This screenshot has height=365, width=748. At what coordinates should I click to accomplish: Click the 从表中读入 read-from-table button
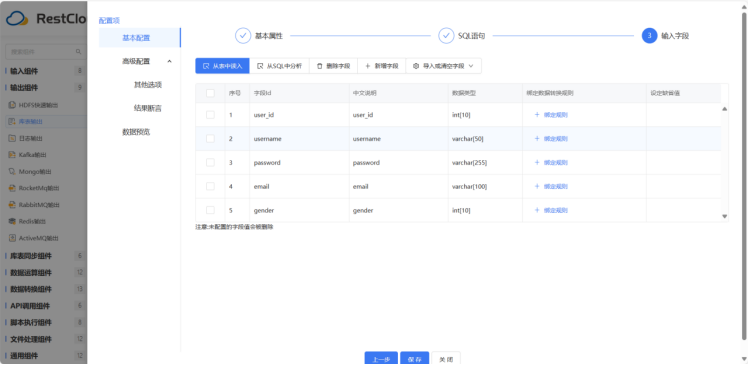(222, 66)
